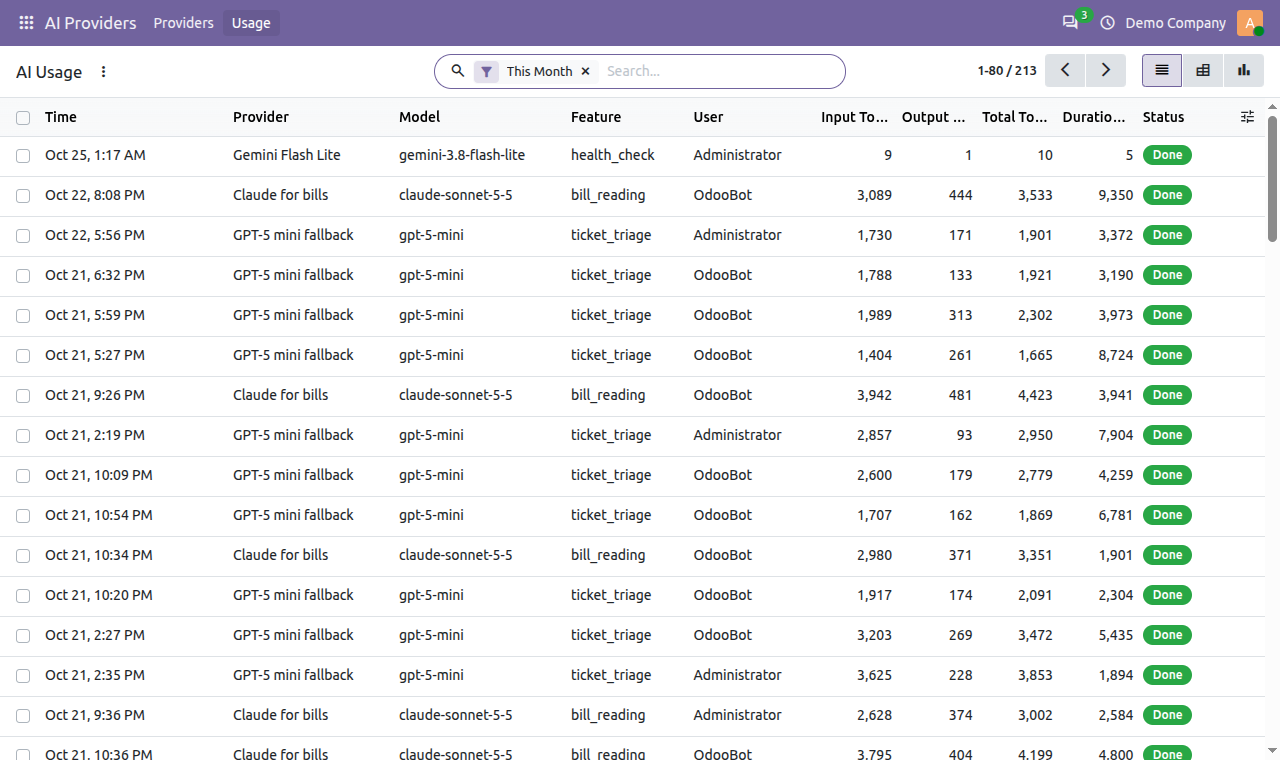Click the 1-80 / 213 pager counter
Screen dimensions: 1280x760
(x=1007, y=71)
